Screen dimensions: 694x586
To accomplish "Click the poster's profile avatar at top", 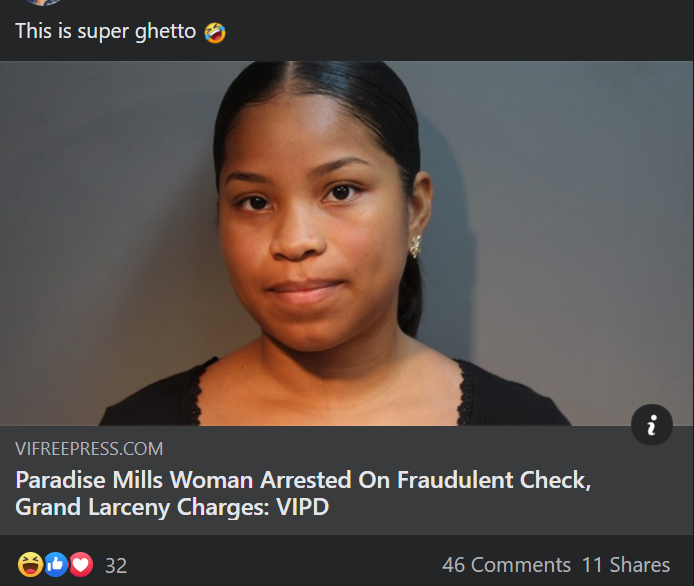I will [43, 2].
